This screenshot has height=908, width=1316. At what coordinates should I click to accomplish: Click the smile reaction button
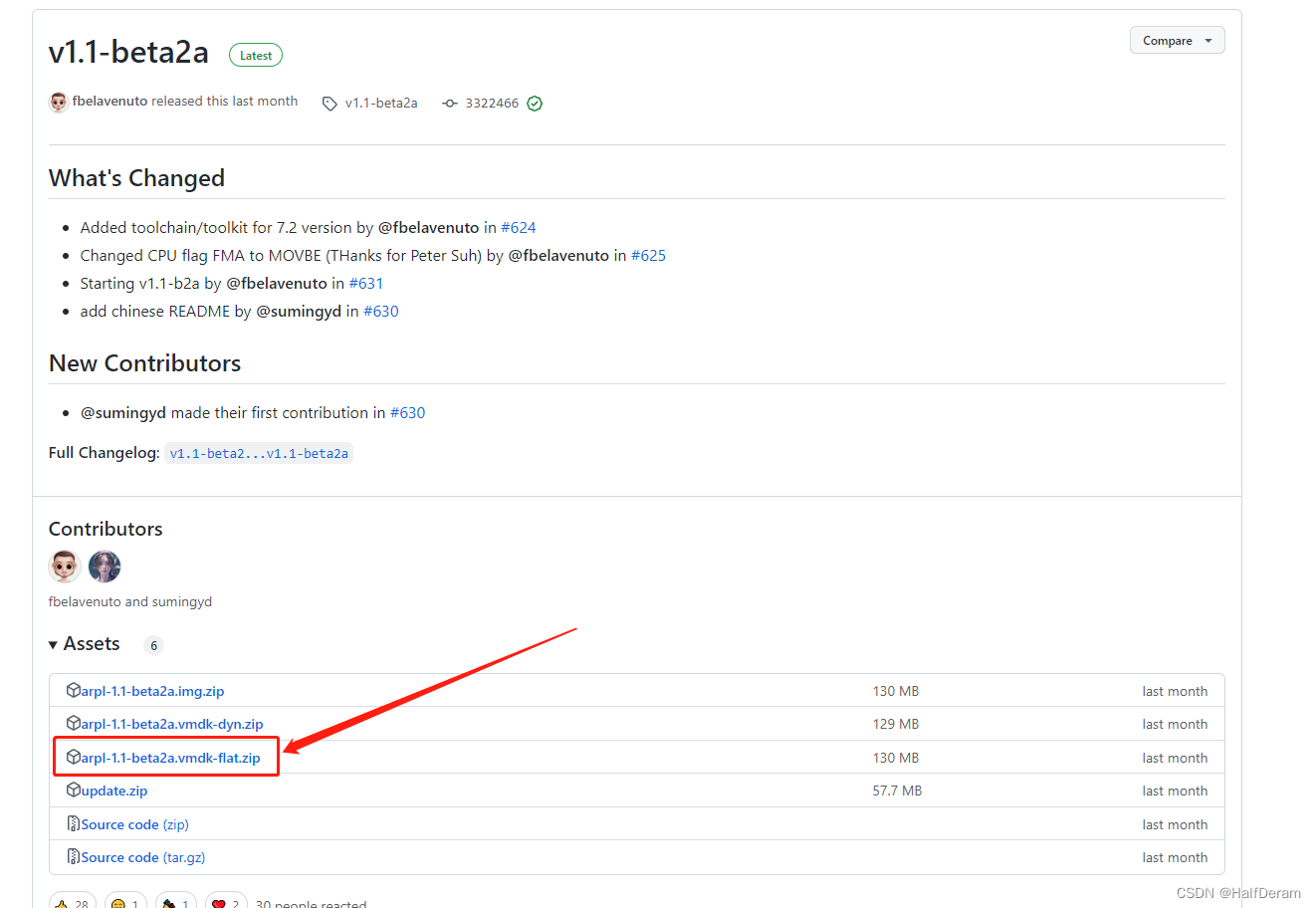coord(125,902)
